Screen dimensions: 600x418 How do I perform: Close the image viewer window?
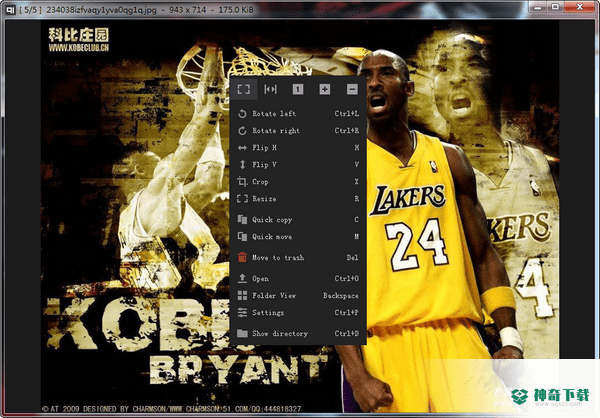coord(580,7)
